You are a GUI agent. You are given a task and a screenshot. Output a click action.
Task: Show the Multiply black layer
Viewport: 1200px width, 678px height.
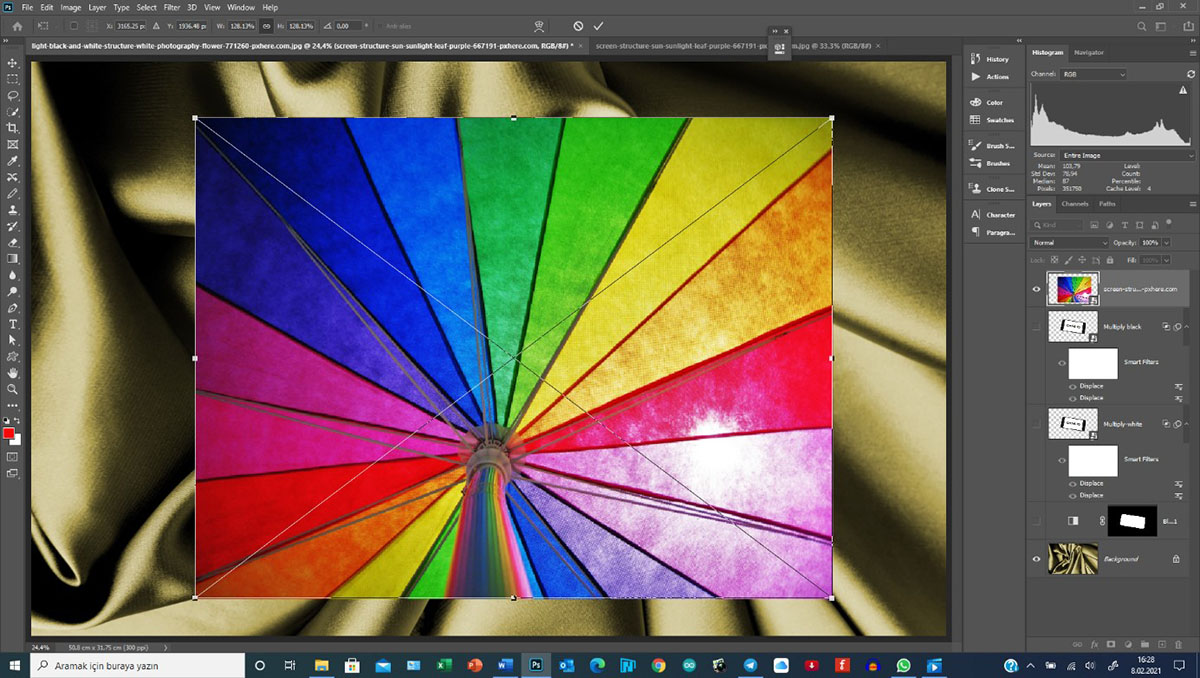pos(1036,327)
